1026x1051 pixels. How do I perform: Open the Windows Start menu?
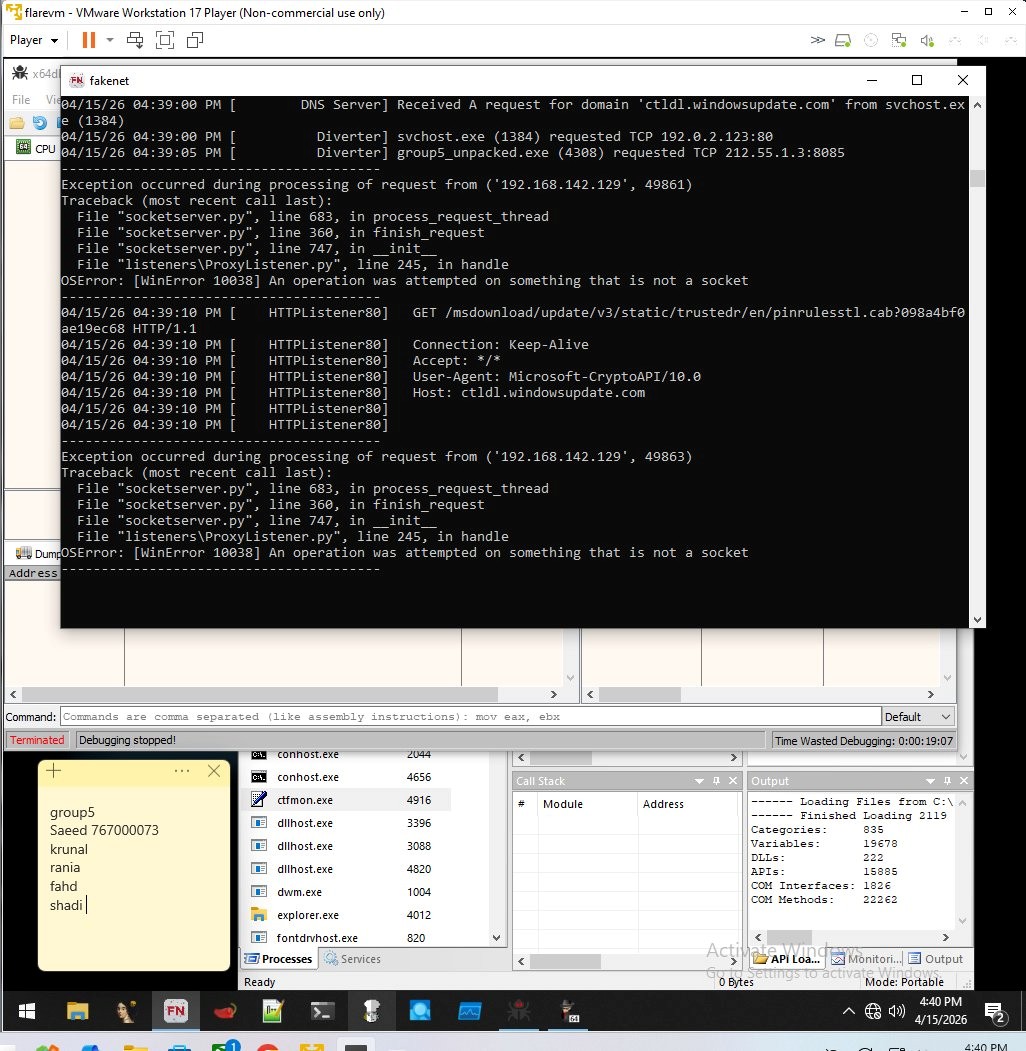[27, 1011]
